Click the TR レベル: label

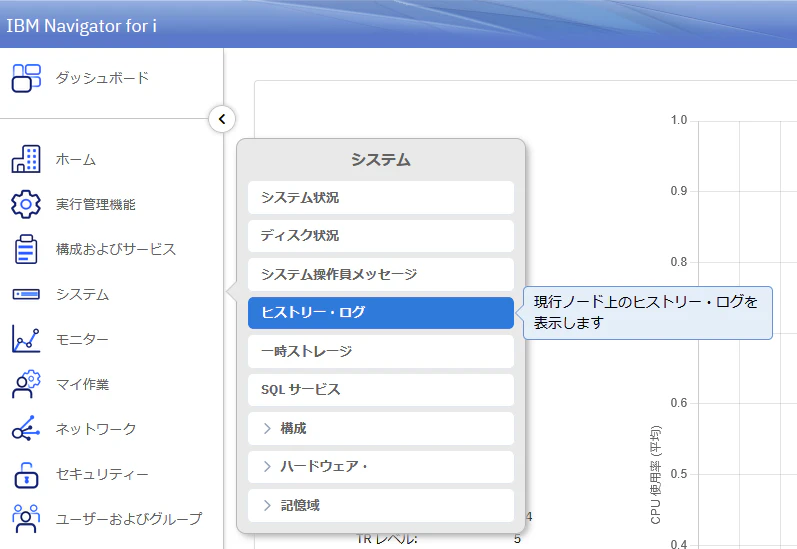387,539
